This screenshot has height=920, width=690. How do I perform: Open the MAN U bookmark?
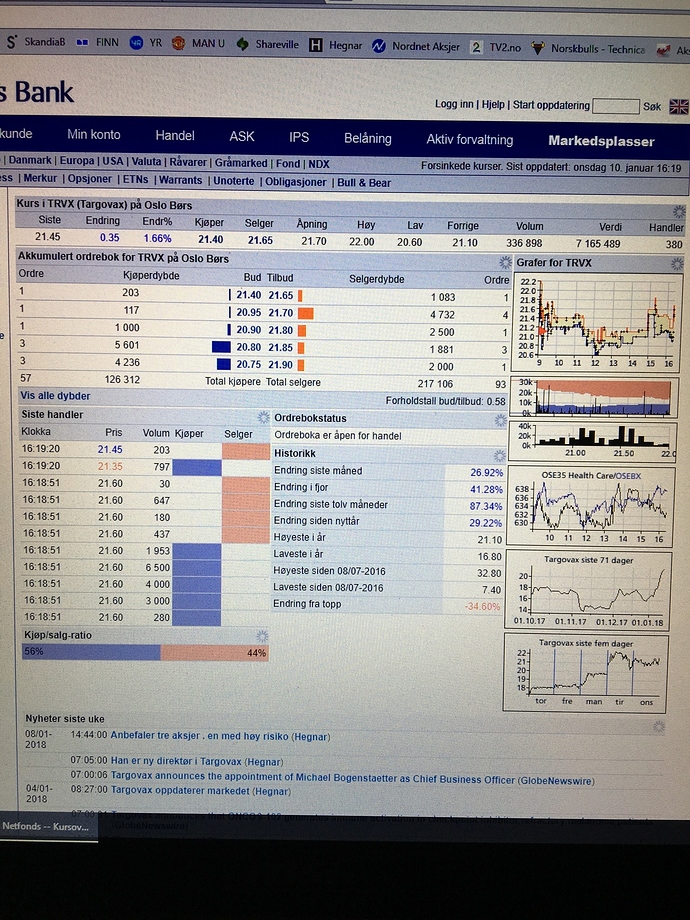(198, 44)
